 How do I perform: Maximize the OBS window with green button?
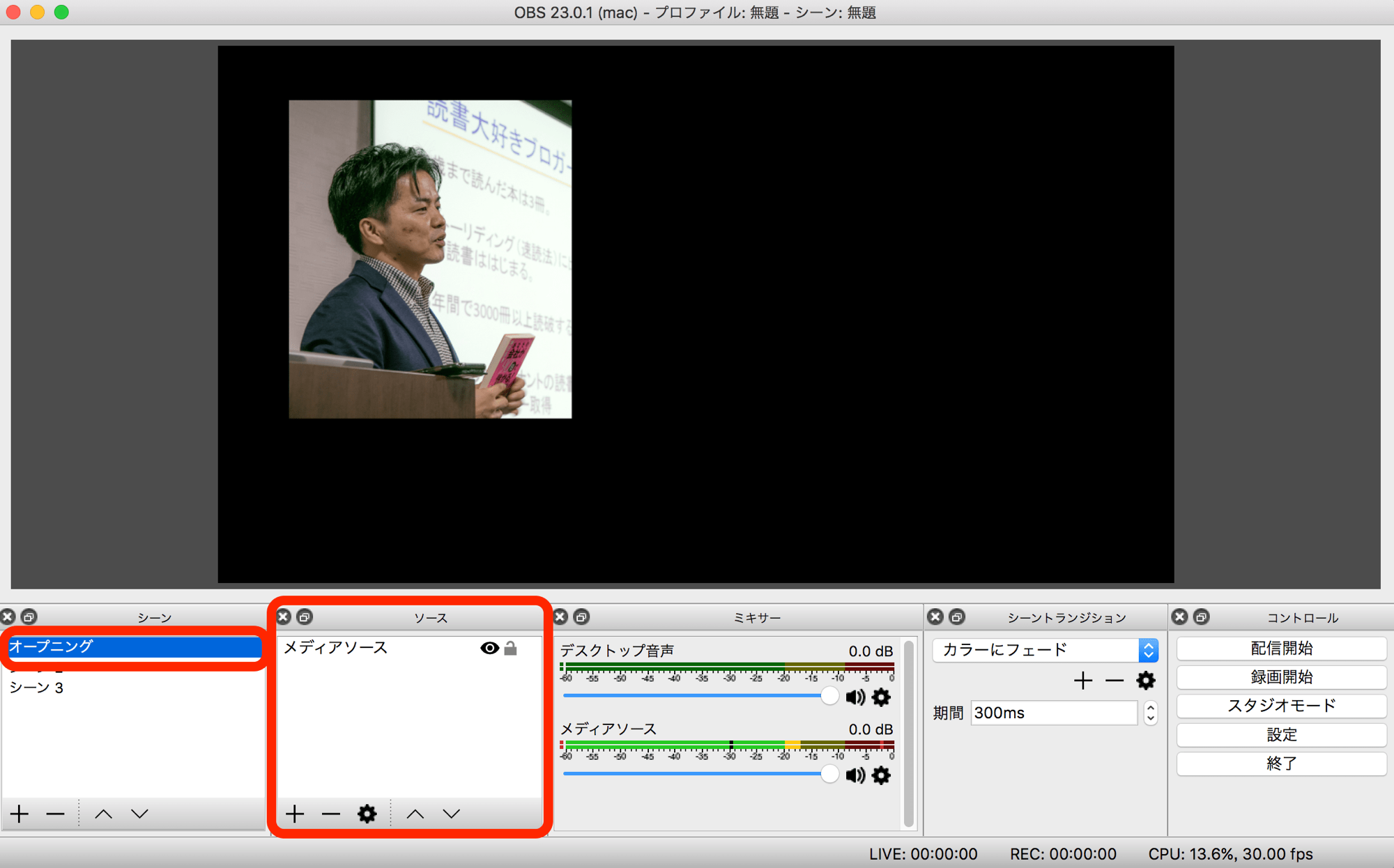point(61,12)
